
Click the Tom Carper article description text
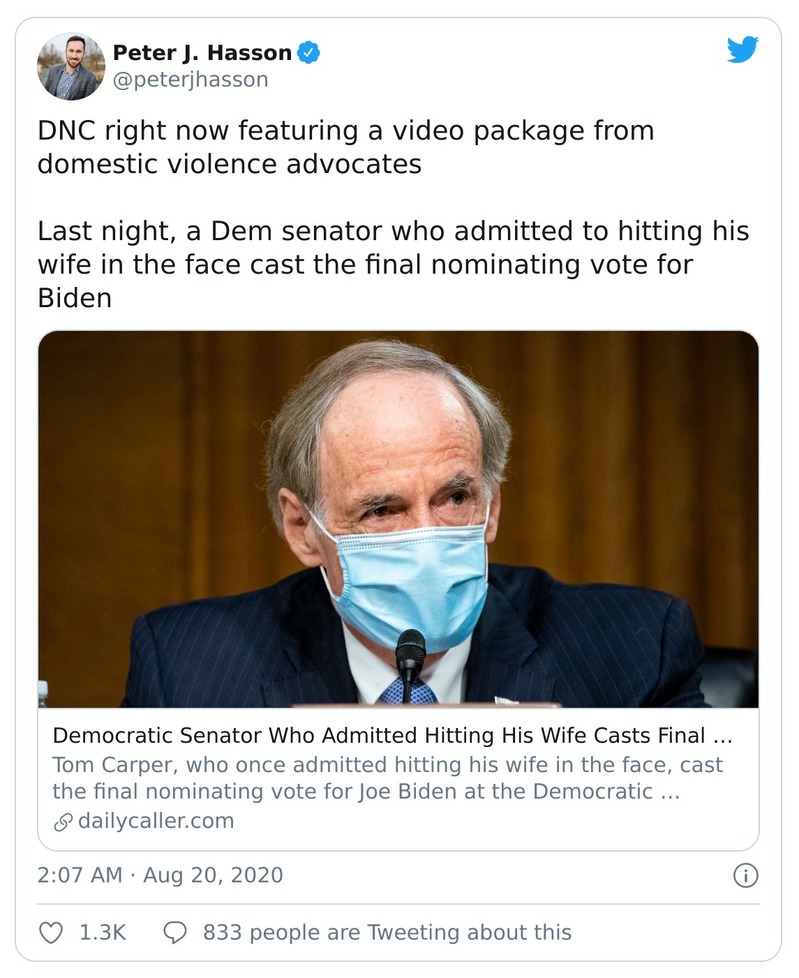tap(387, 778)
